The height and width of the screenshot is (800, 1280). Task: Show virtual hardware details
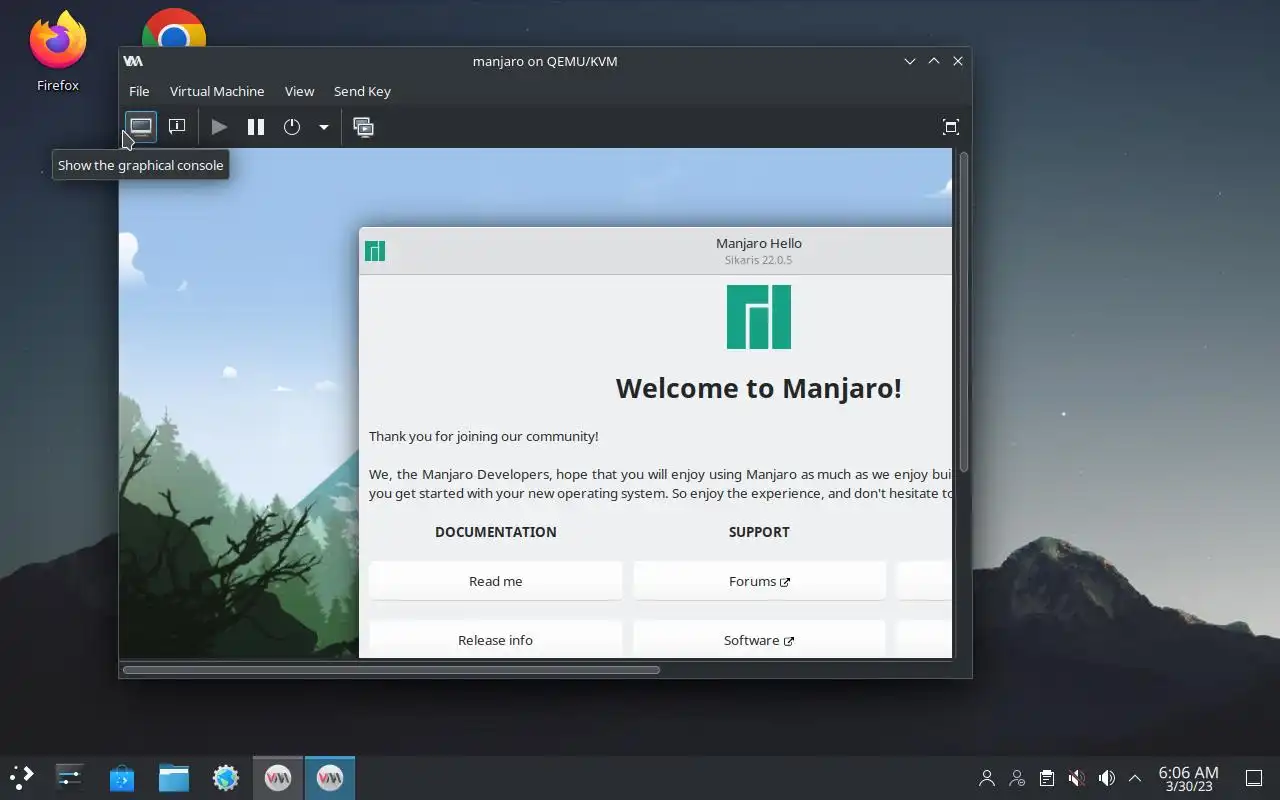[177, 127]
